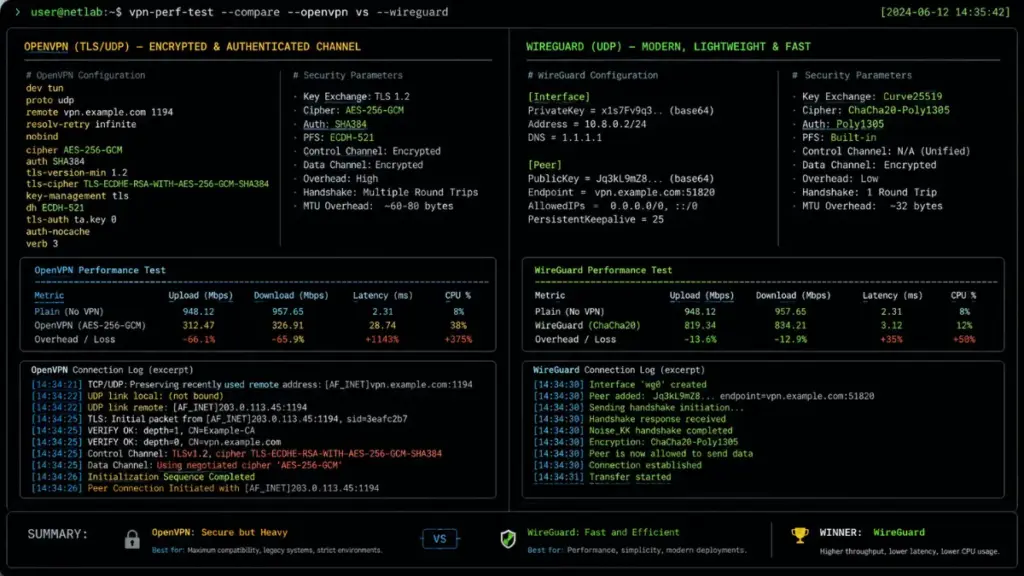The image size is (1024, 576).
Task: Click the timestamp 2024-06-12 14:35:42
Action: 944,12
